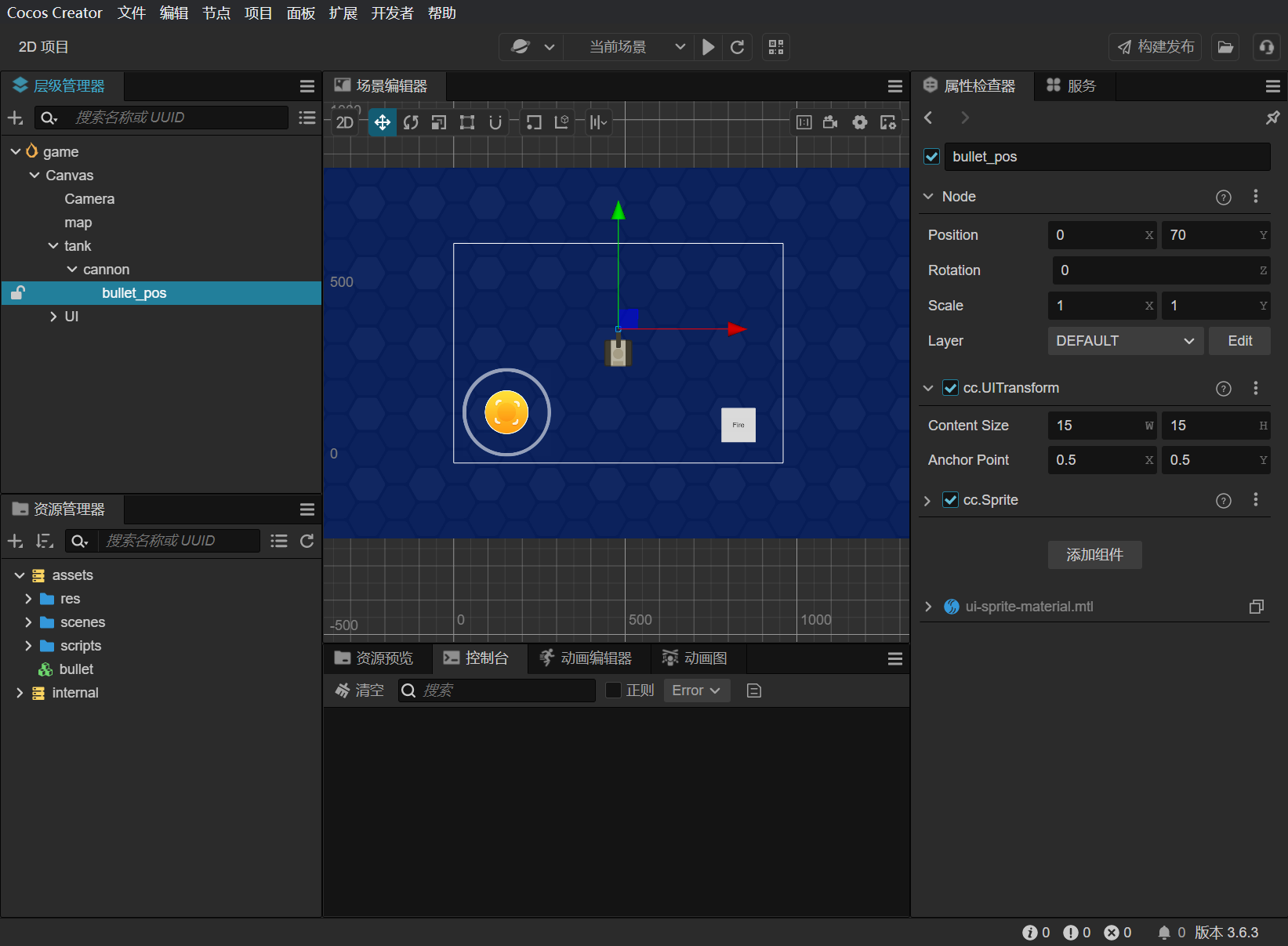Toggle the 正则 regex checkbox in the console
1288x946 pixels.
614,690
